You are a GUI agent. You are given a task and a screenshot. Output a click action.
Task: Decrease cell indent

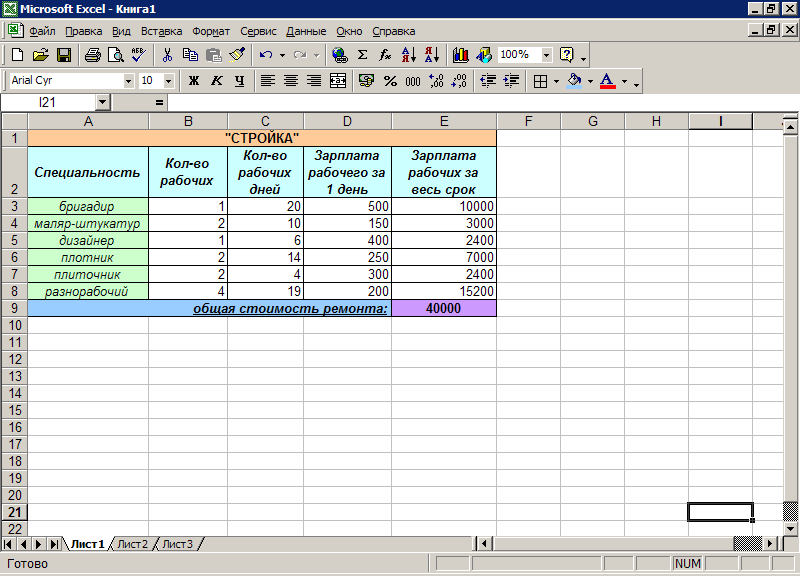click(x=488, y=81)
